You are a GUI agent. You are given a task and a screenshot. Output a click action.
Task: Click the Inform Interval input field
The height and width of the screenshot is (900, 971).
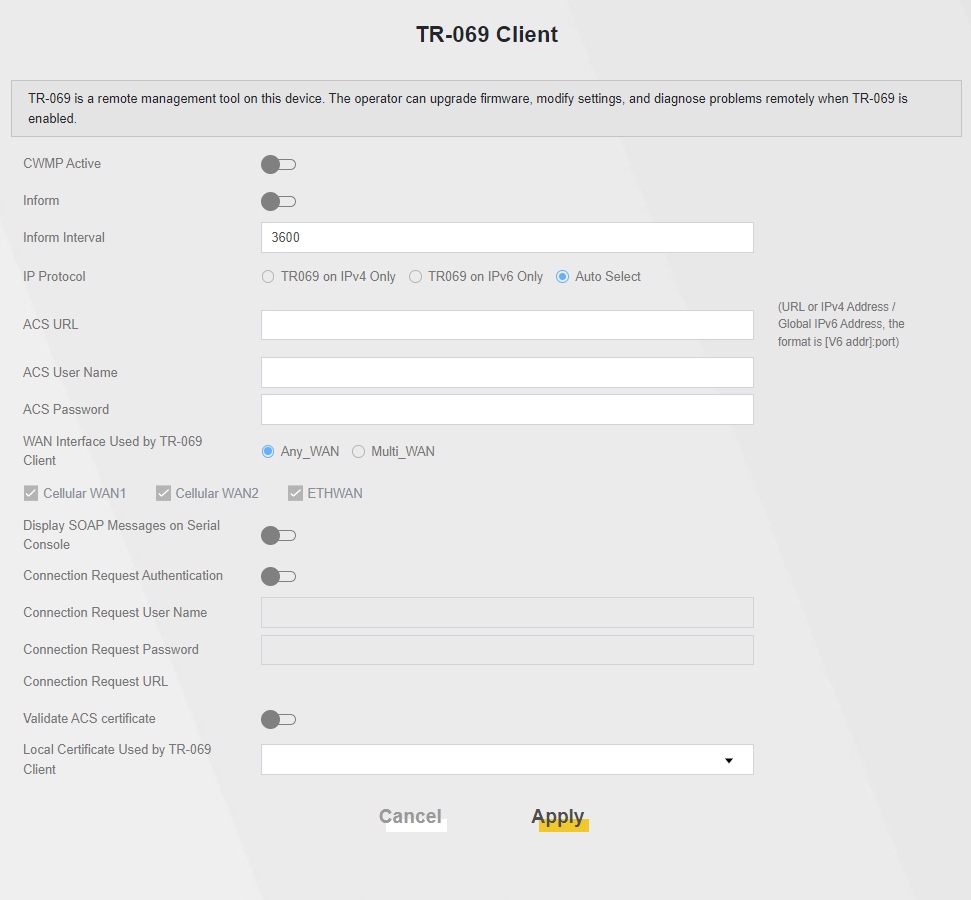point(506,238)
